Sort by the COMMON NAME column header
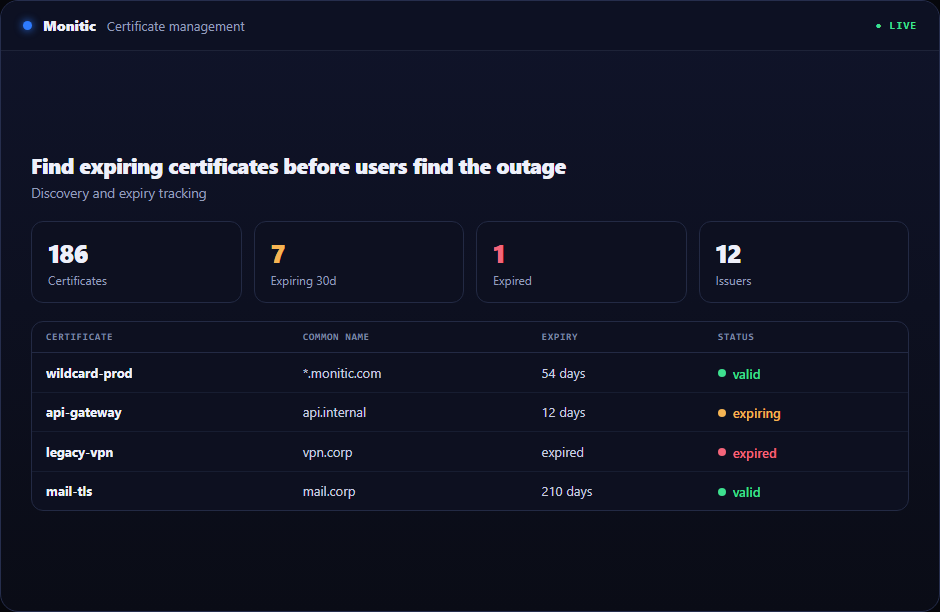940x612 pixels. [x=336, y=337]
